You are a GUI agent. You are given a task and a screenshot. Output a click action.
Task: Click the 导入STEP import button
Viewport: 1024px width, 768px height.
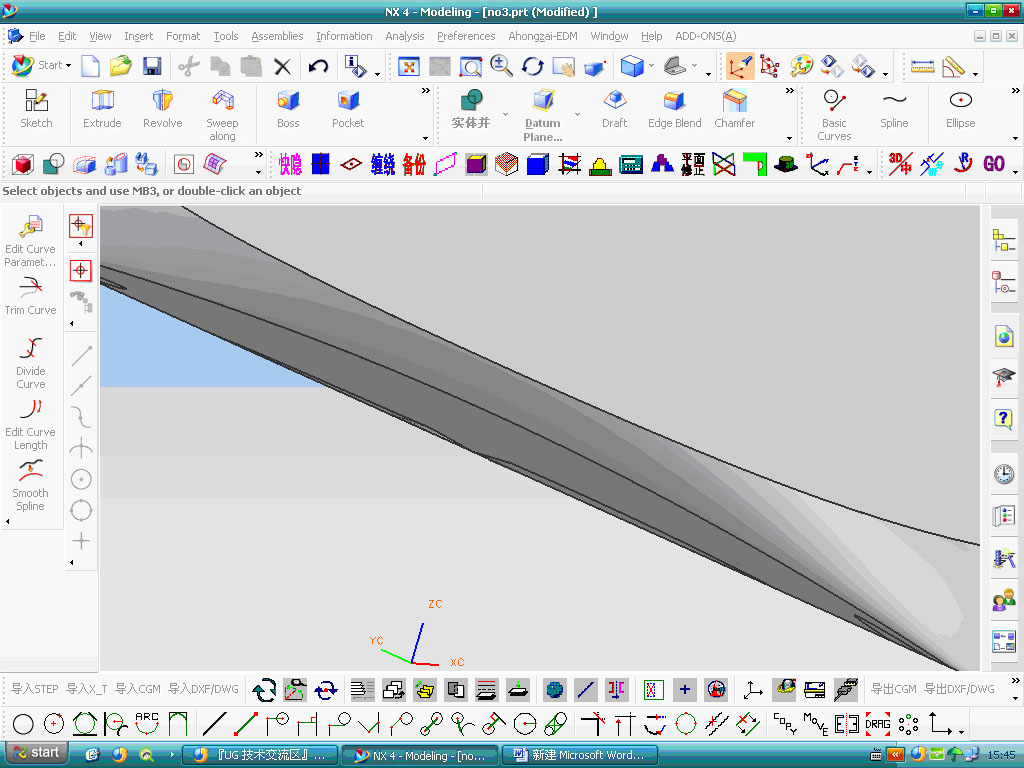[x=35, y=688]
